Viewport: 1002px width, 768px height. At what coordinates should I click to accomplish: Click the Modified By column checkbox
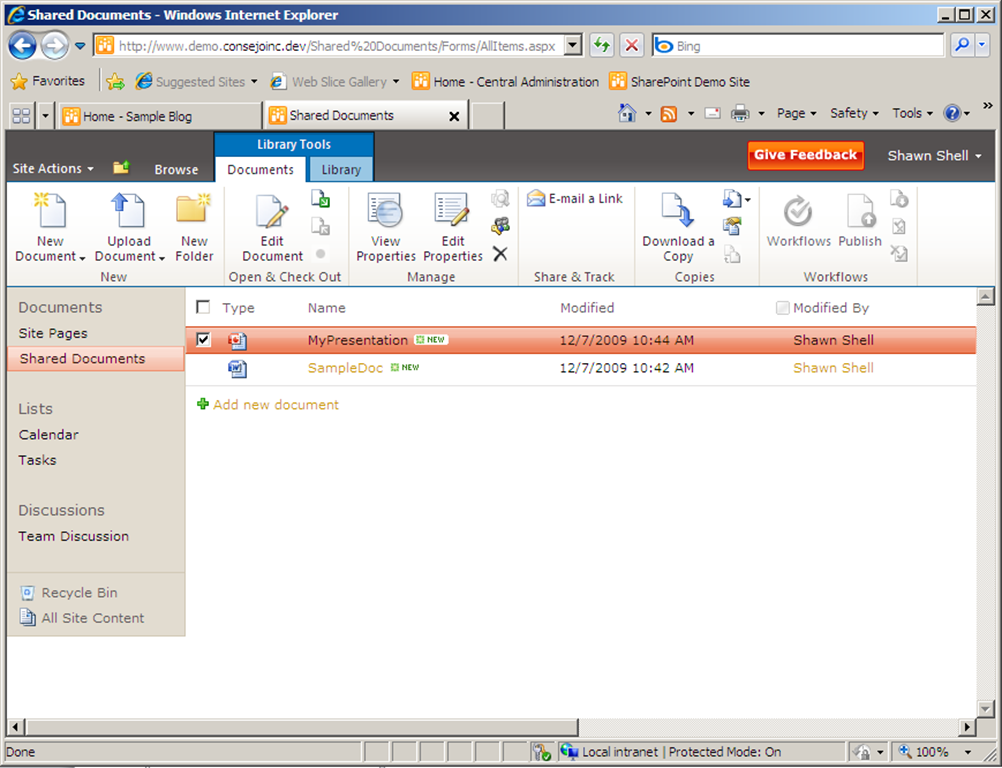coord(782,308)
